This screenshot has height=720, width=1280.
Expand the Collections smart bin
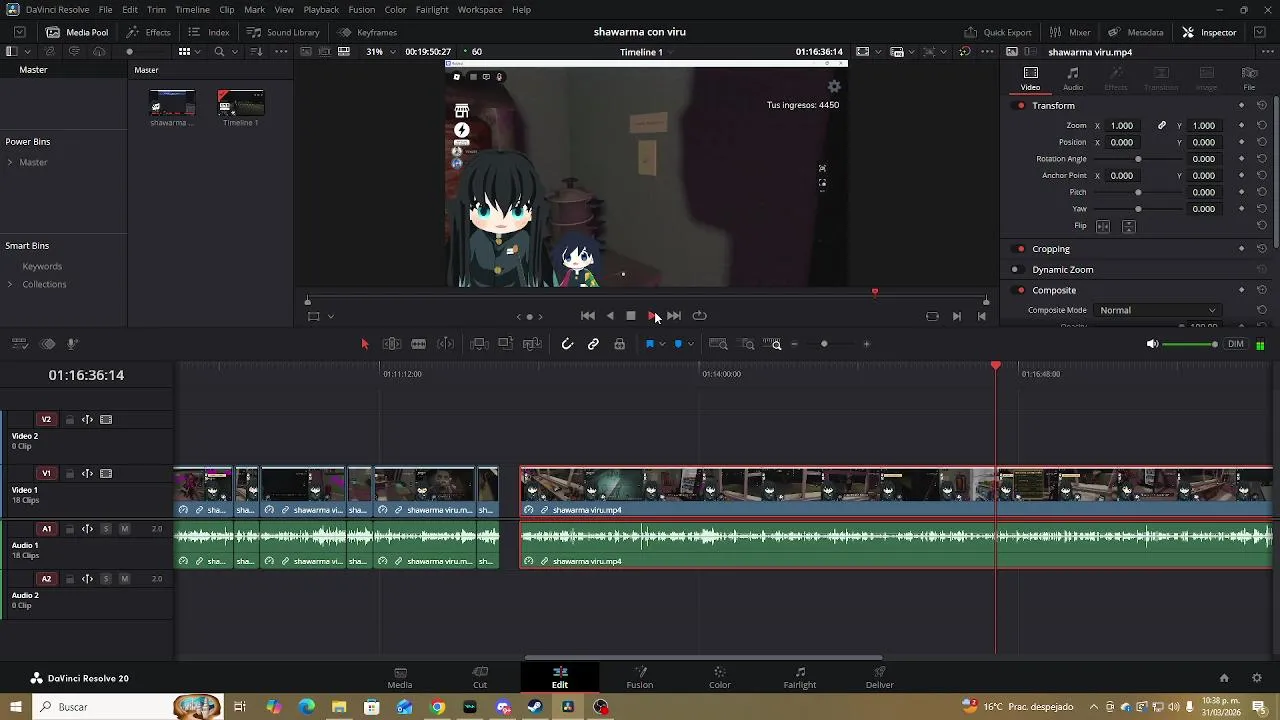pos(10,284)
